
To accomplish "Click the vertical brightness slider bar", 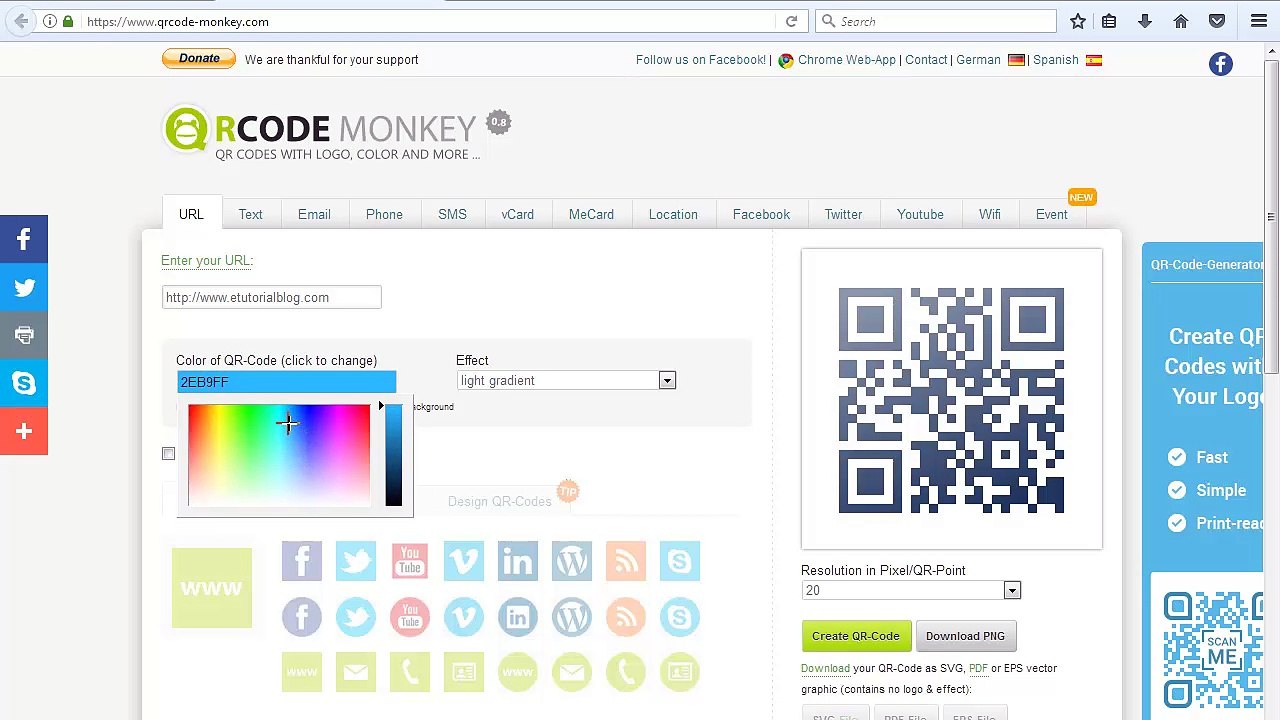I will pyautogui.click(x=393, y=455).
